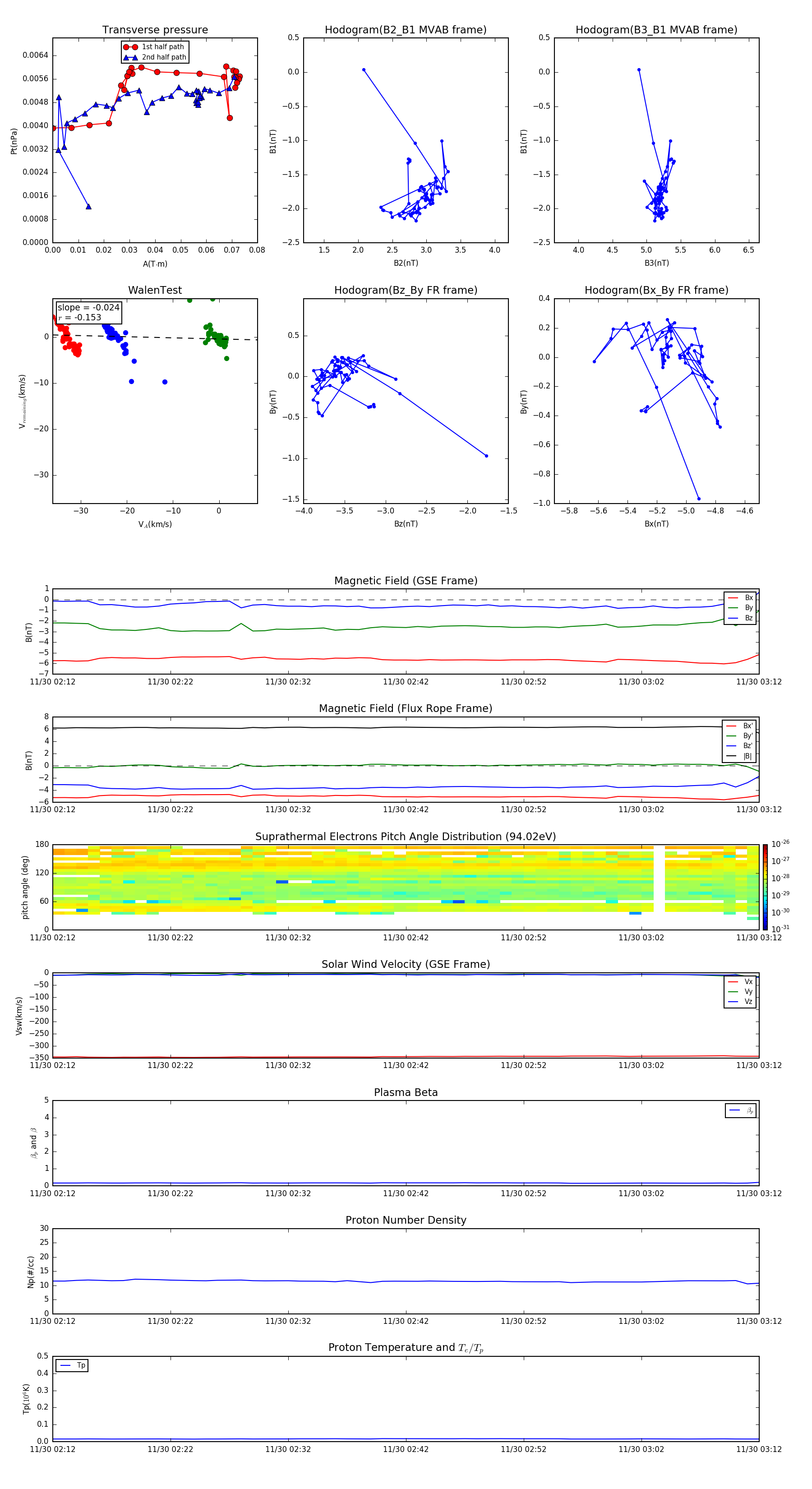This screenshot has height=1489, width=812.
Task: Select '1st half path' legend entry
Action: (154, 47)
